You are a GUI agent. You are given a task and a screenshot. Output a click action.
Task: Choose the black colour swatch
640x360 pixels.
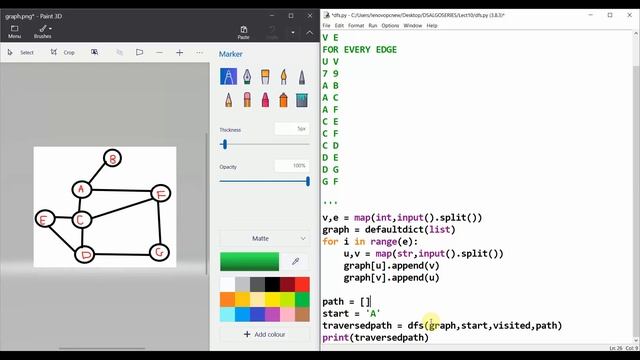click(272, 284)
